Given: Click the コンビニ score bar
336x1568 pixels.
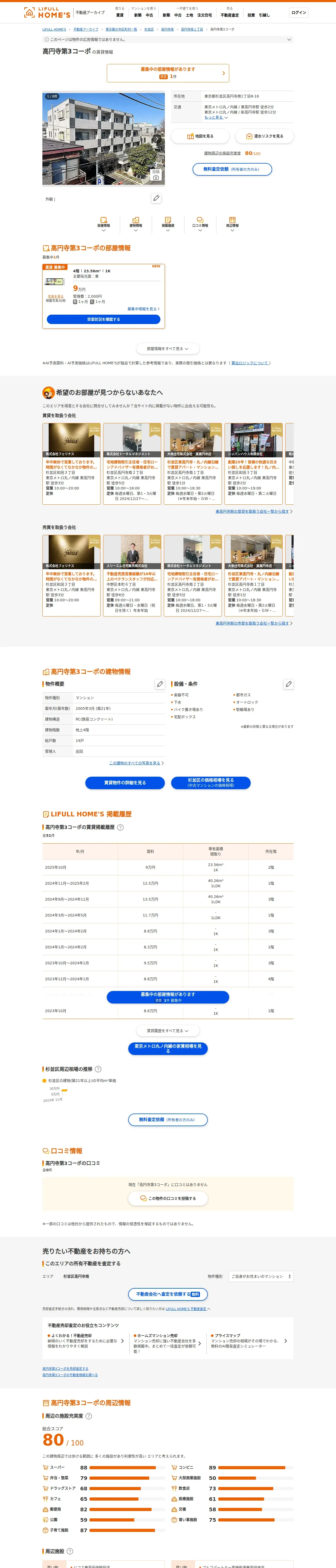Looking at the screenshot, I should pyautogui.click(x=256, y=1468).
